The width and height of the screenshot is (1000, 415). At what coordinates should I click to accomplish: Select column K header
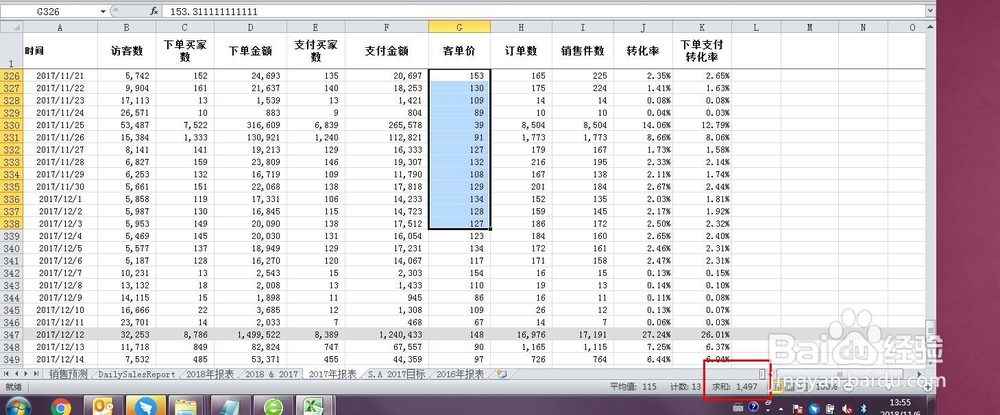pyautogui.click(x=702, y=27)
